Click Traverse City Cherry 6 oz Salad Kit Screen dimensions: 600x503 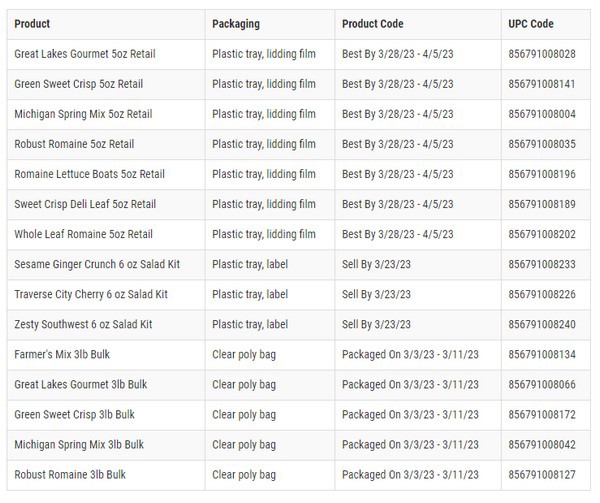click(x=91, y=294)
